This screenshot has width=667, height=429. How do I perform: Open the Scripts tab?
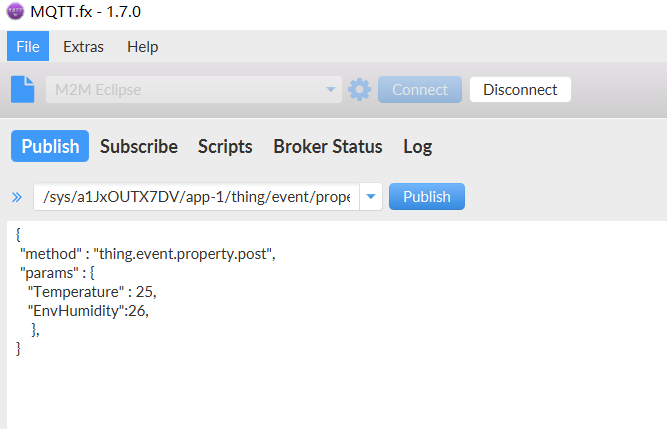(x=225, y=146)
